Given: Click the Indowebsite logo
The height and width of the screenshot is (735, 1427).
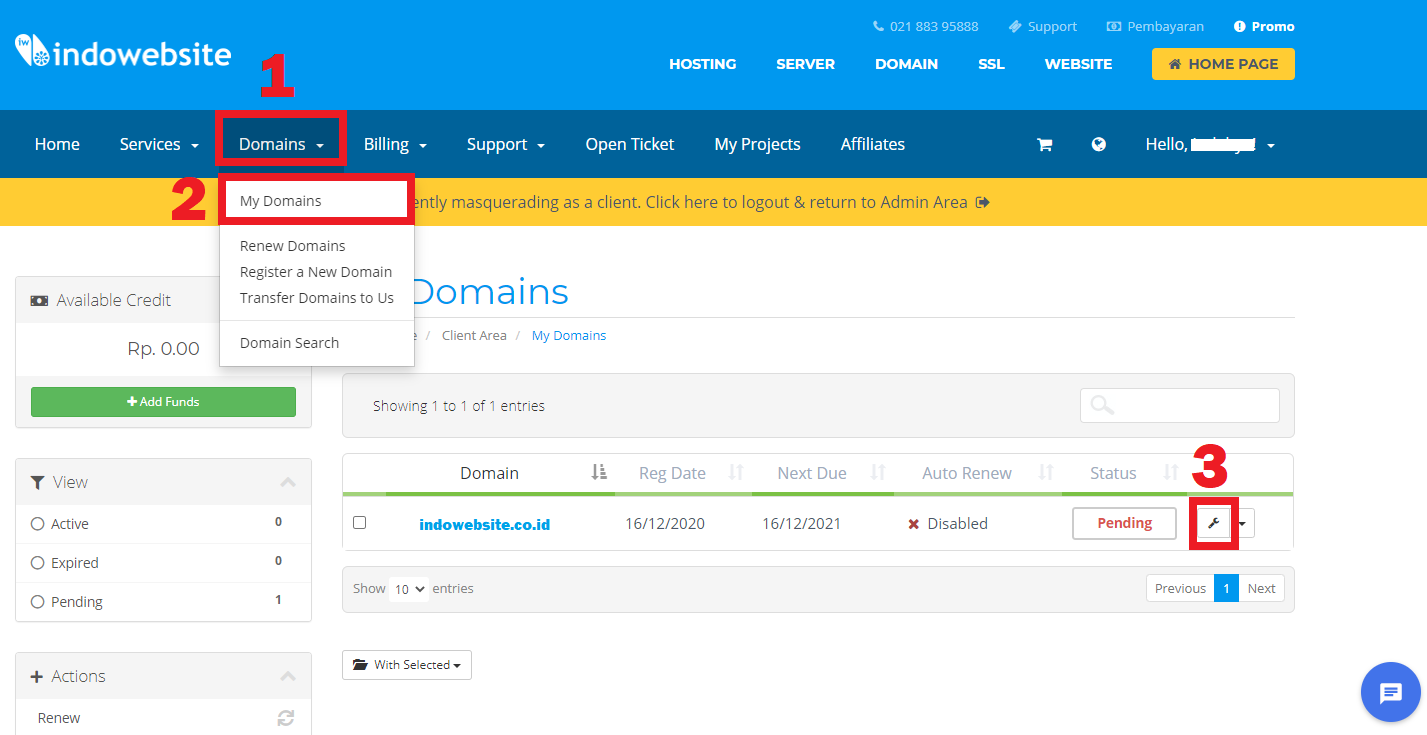Looking at the screenshot, I should (x=122, y=53).
